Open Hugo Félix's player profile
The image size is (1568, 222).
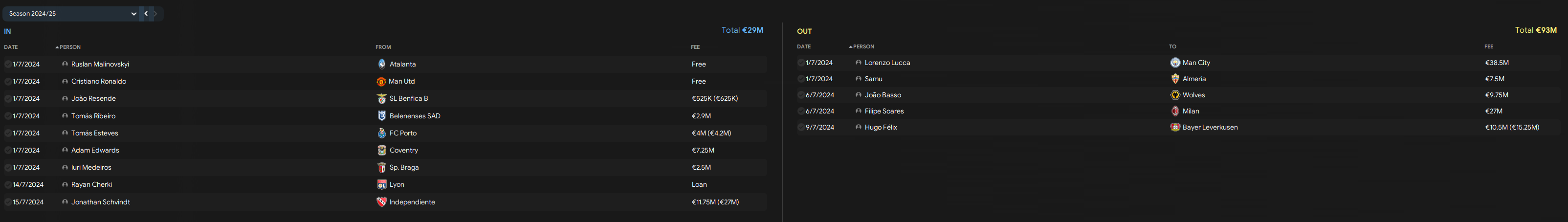click(881, 127)
